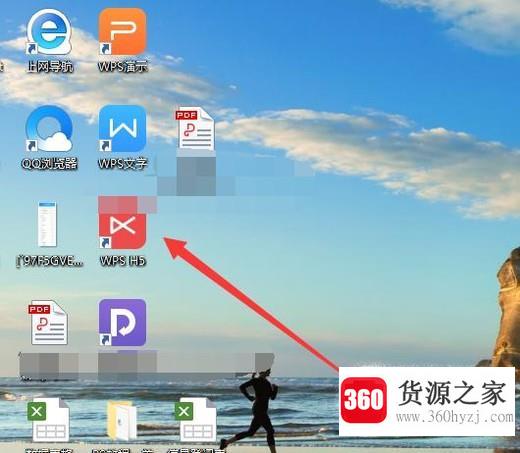Launch the WPS演示 presentation shortcut

pyautogui.click(x=122, y=32)
